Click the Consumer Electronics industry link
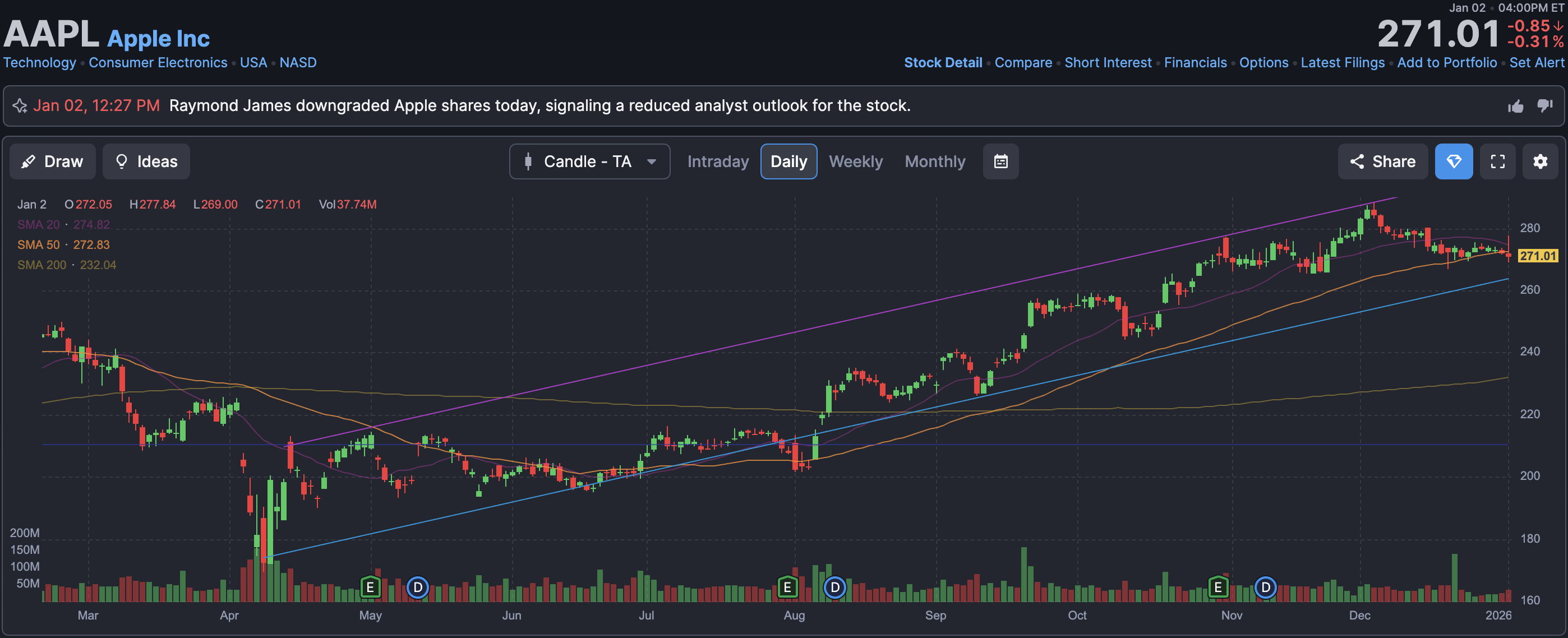Viewport: 1568px width, 638px height. 158,63
